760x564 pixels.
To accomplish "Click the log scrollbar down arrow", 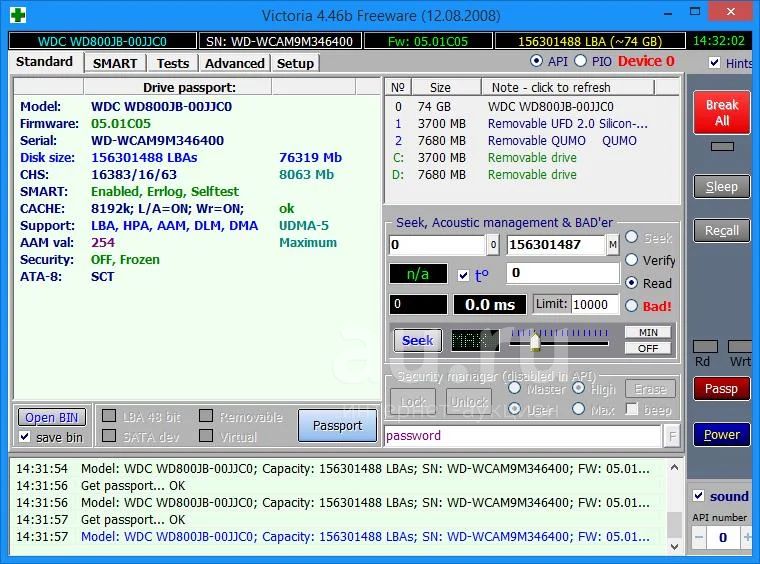I will 674,547.
